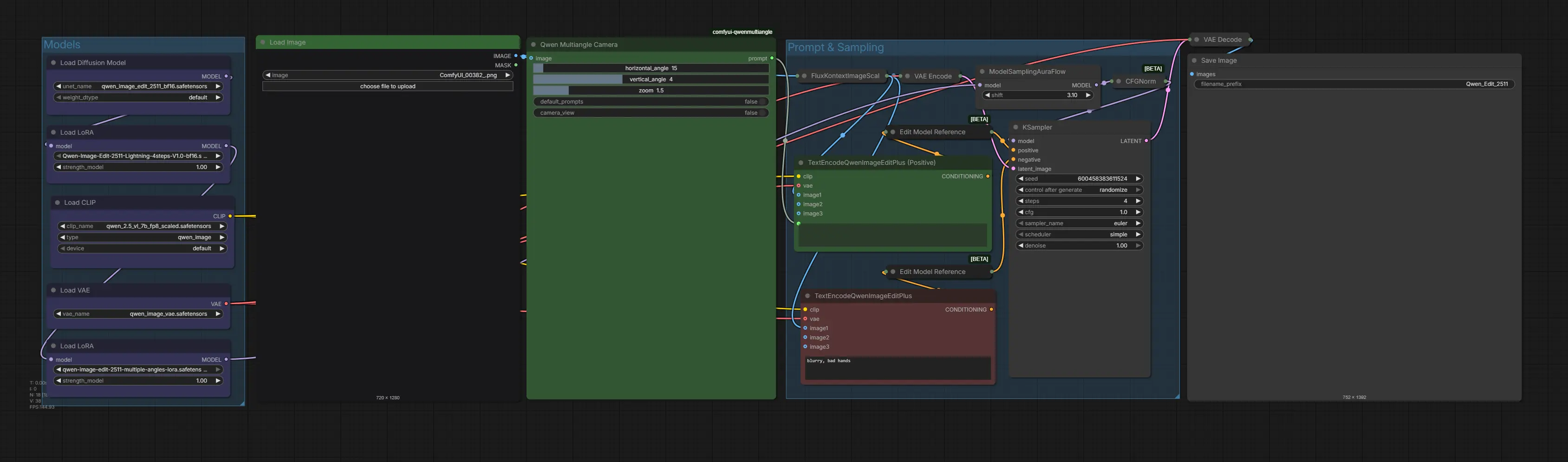This screenshot has width=1568, height=462.
Task: Click right arrow on the shift value
Action: click(x=1088, y=96)
